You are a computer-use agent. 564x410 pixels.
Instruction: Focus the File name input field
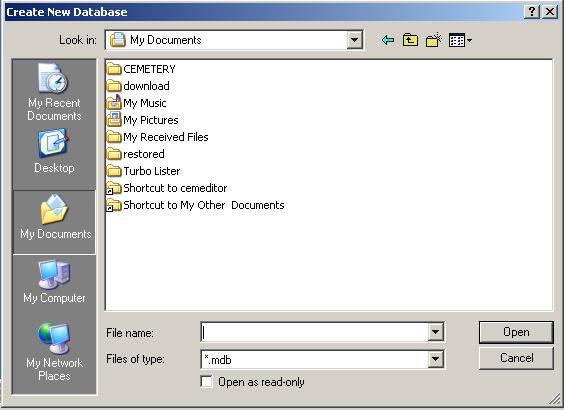pyautogui.click(x=315, y=332)
